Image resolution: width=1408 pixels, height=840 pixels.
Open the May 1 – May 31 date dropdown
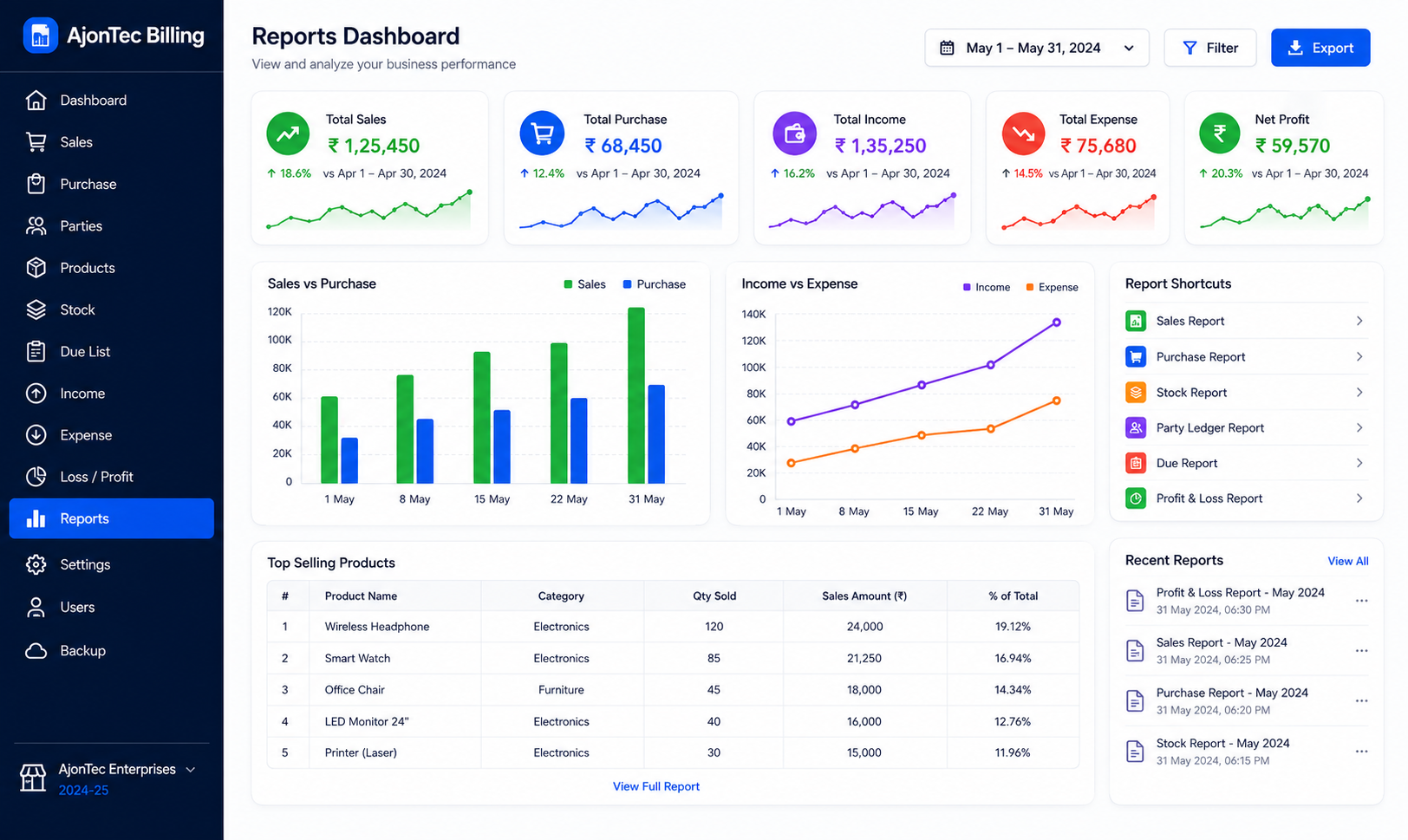1037,48
